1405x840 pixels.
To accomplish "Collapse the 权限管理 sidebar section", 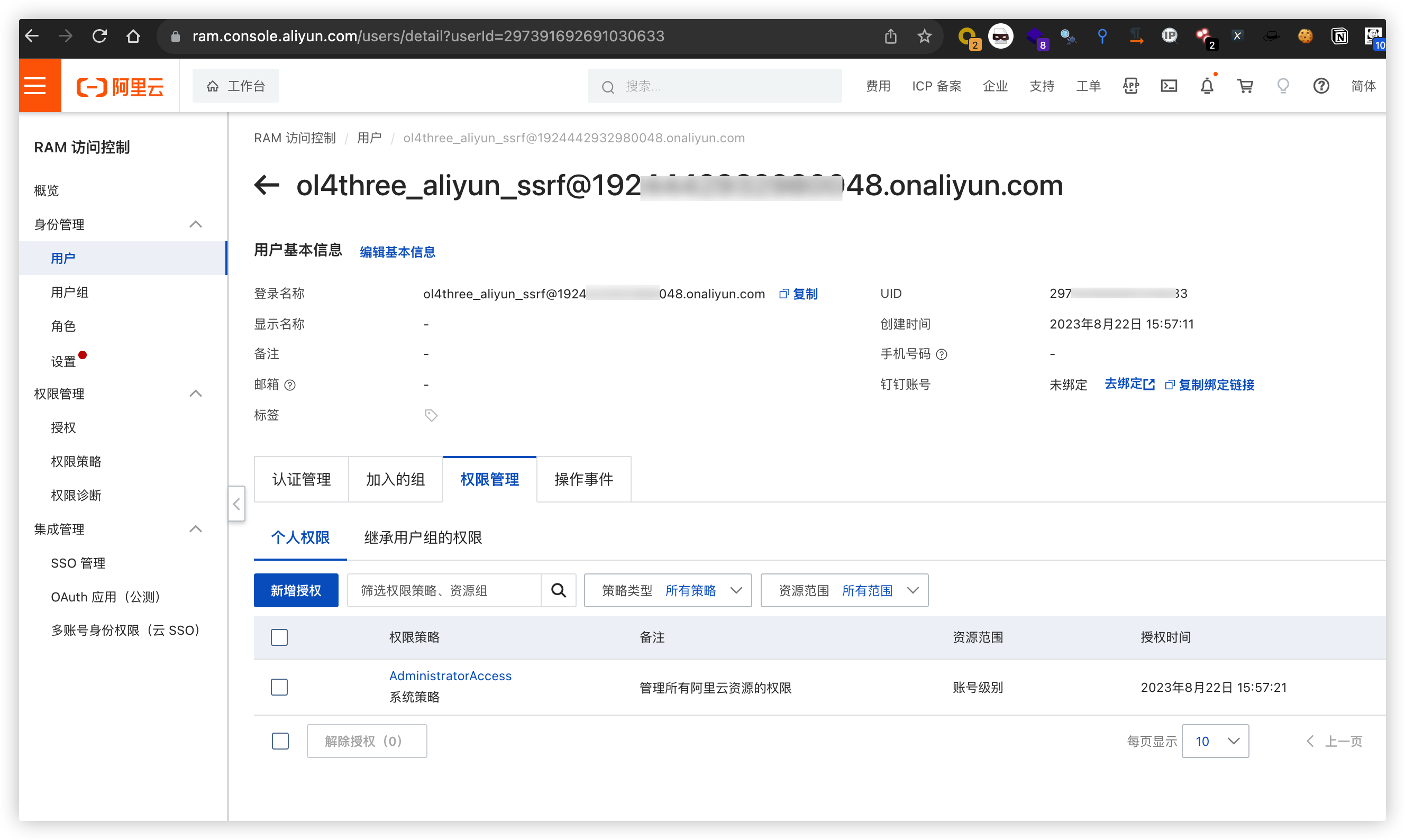I will click(x=195, y=394).
